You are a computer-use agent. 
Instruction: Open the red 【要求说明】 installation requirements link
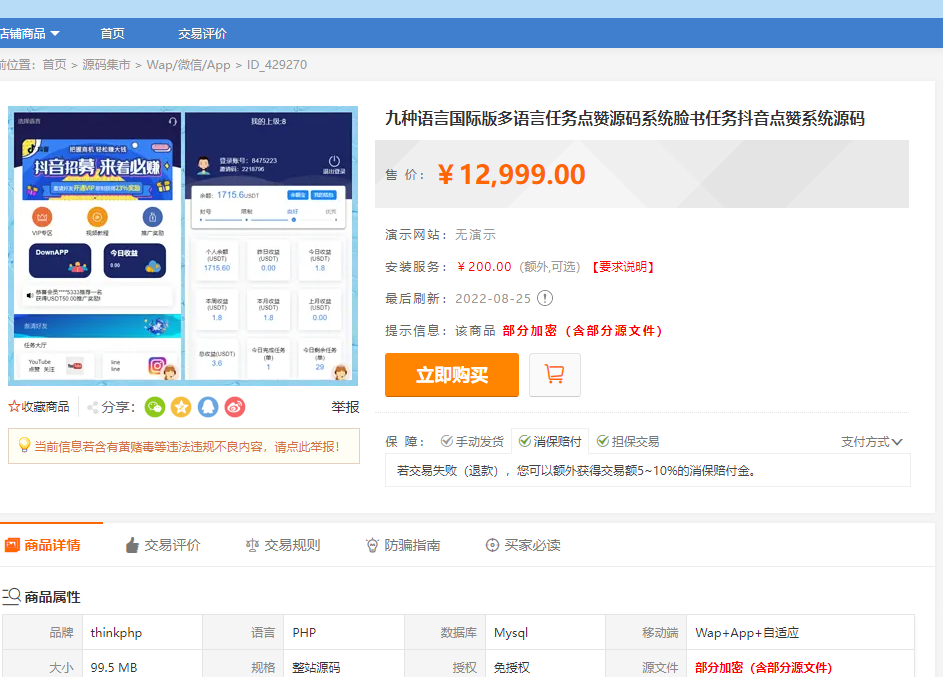[622, 267]
